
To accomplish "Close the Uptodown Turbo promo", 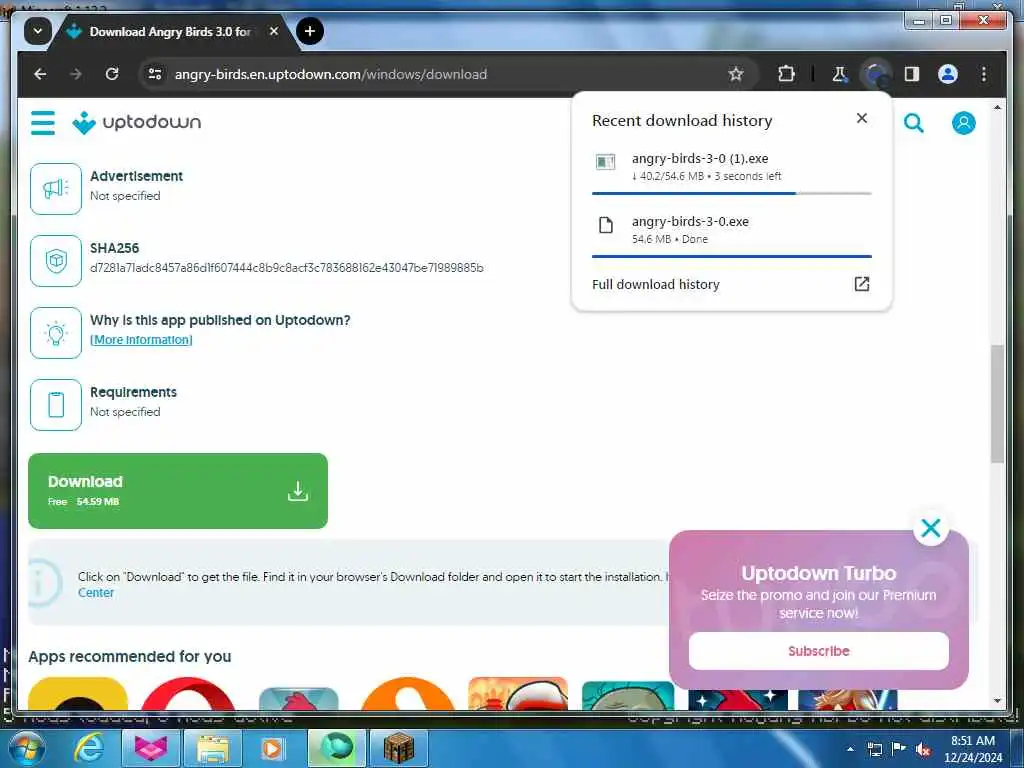I will tap(931, 528).
